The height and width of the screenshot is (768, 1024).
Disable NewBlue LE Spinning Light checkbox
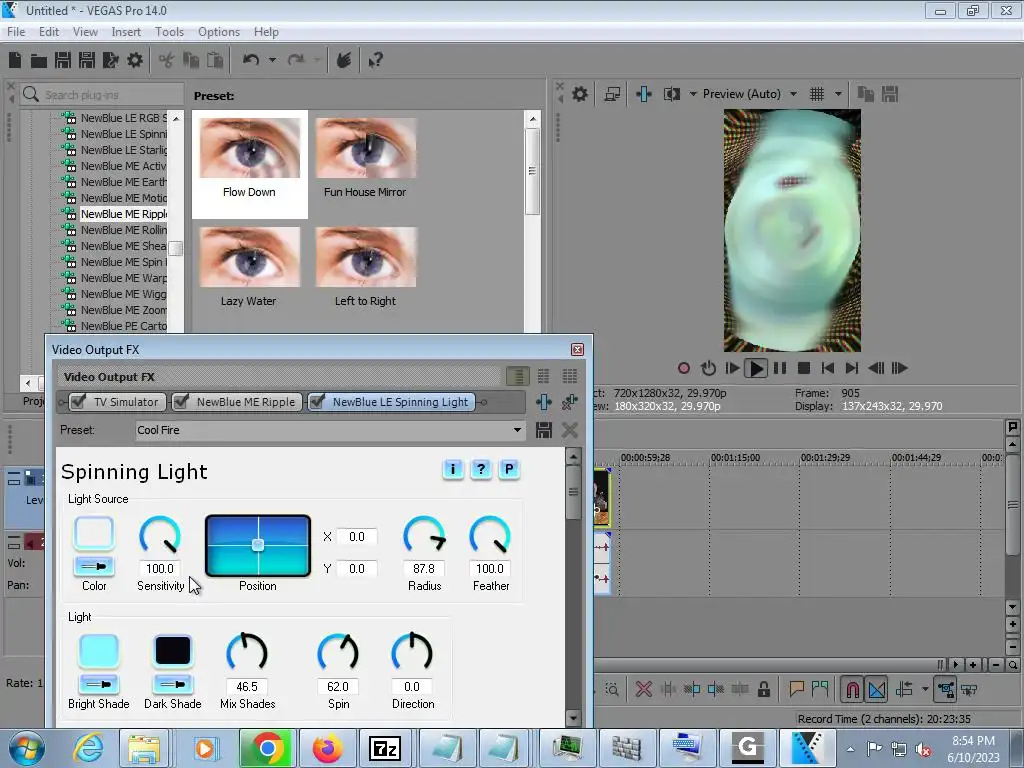[x=317, y=401]
